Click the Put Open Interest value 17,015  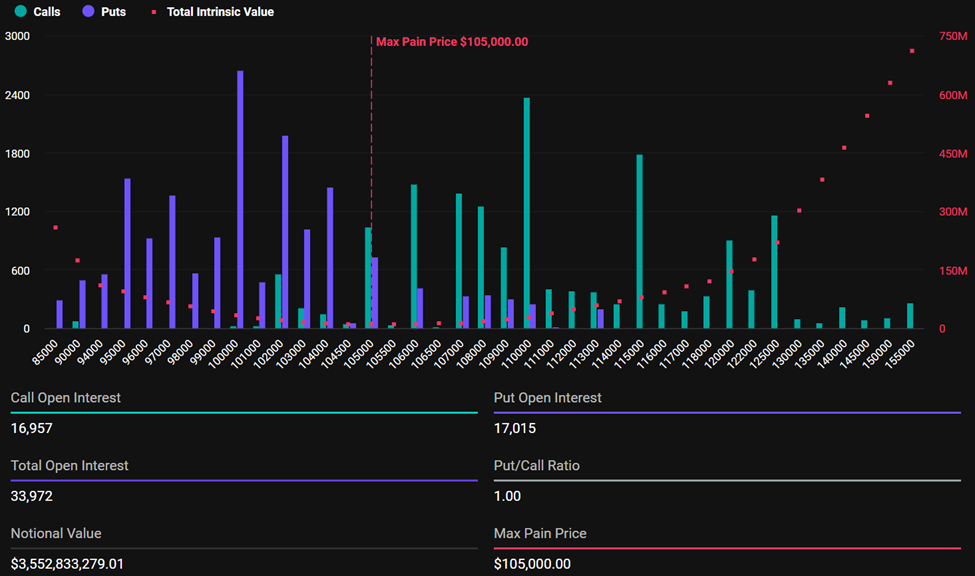coord(515,428)
